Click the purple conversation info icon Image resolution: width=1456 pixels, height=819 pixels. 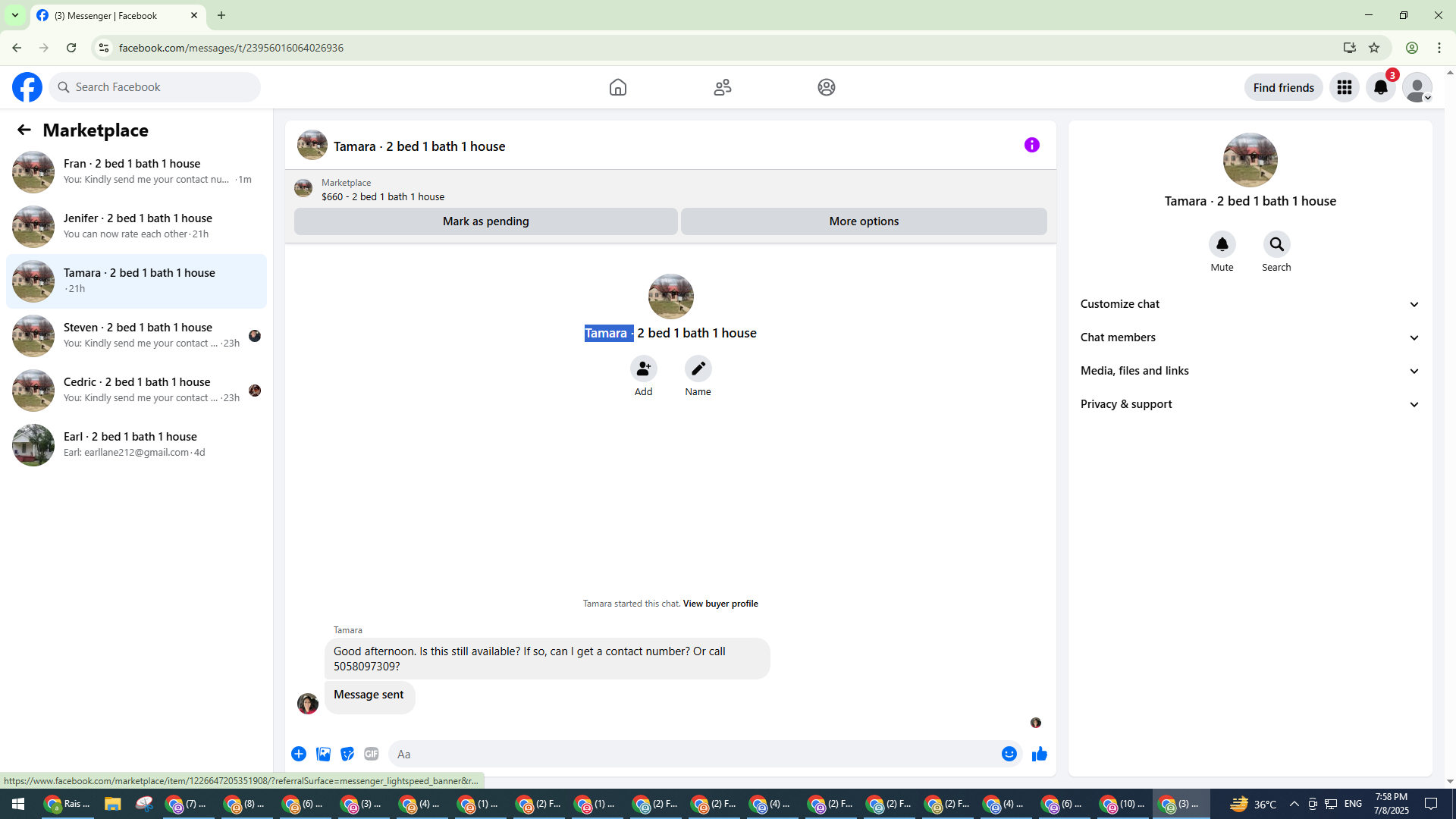pos(1031,145)
